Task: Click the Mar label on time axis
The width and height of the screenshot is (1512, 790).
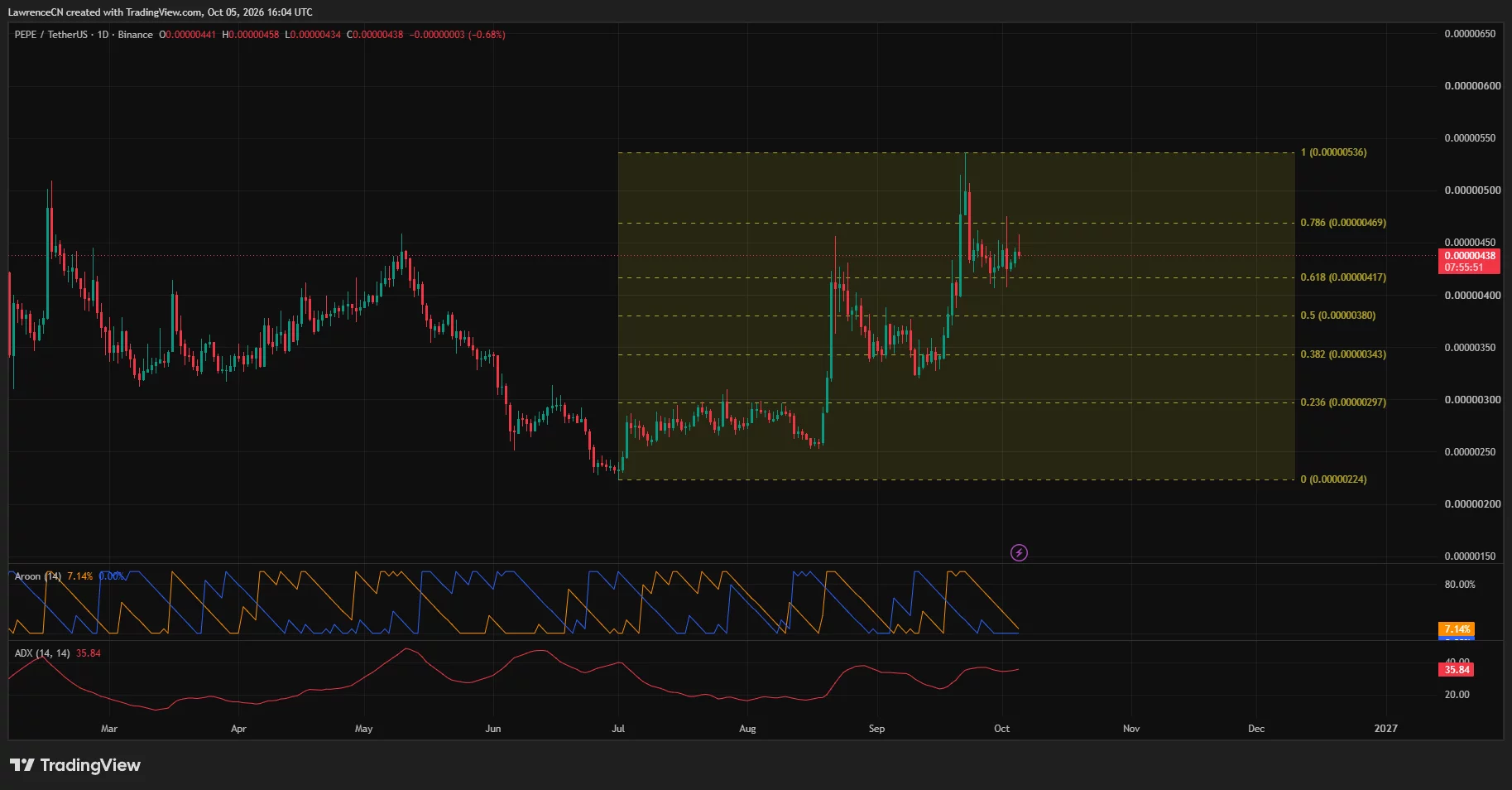Action: point(109,729)
